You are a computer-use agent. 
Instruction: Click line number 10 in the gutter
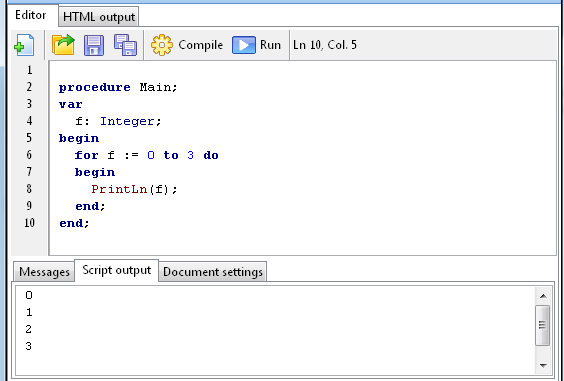(29, 223)
